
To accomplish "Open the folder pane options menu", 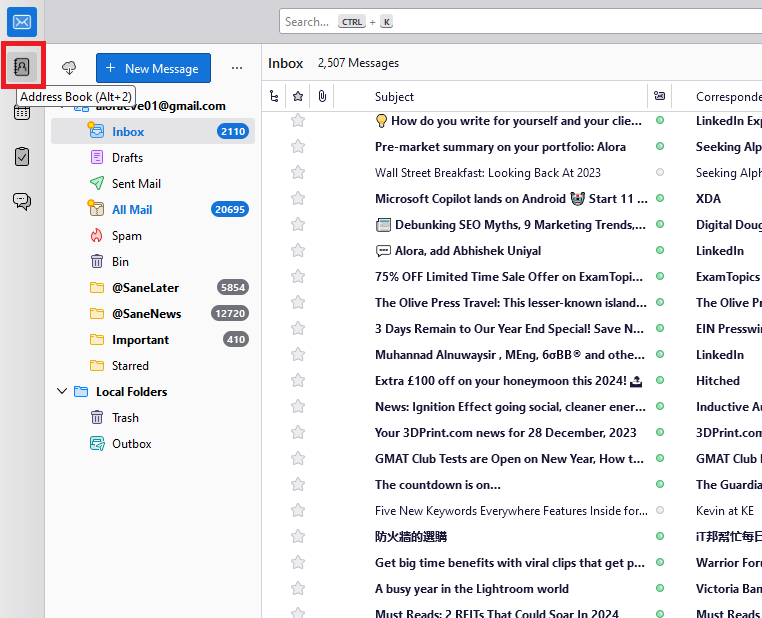I will (x=237, y=68).
